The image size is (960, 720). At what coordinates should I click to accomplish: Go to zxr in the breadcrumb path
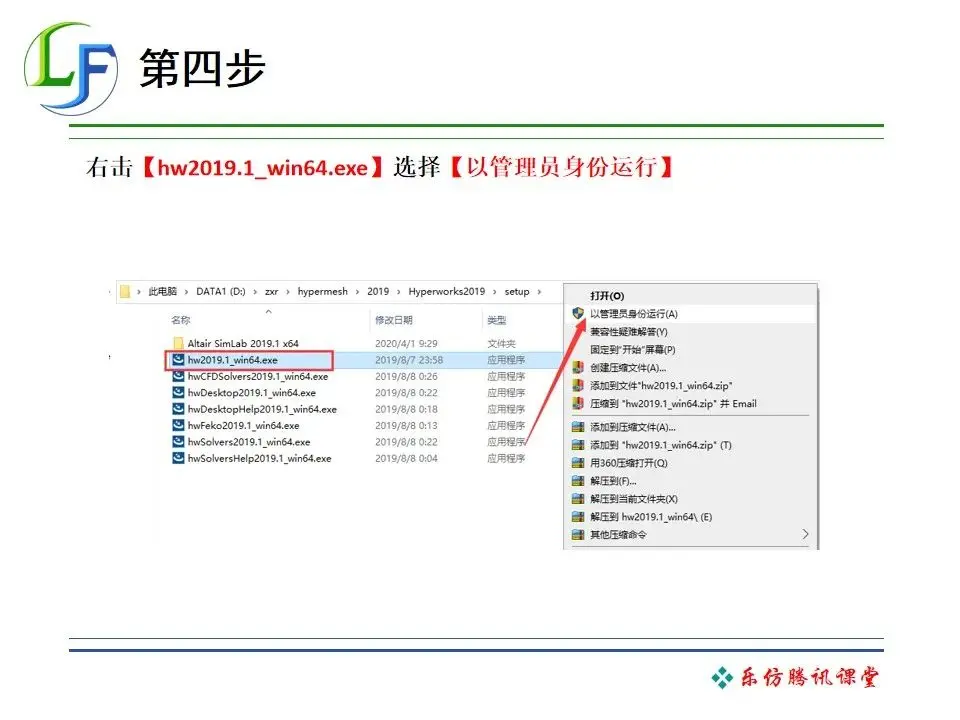[x=271, y=291]
